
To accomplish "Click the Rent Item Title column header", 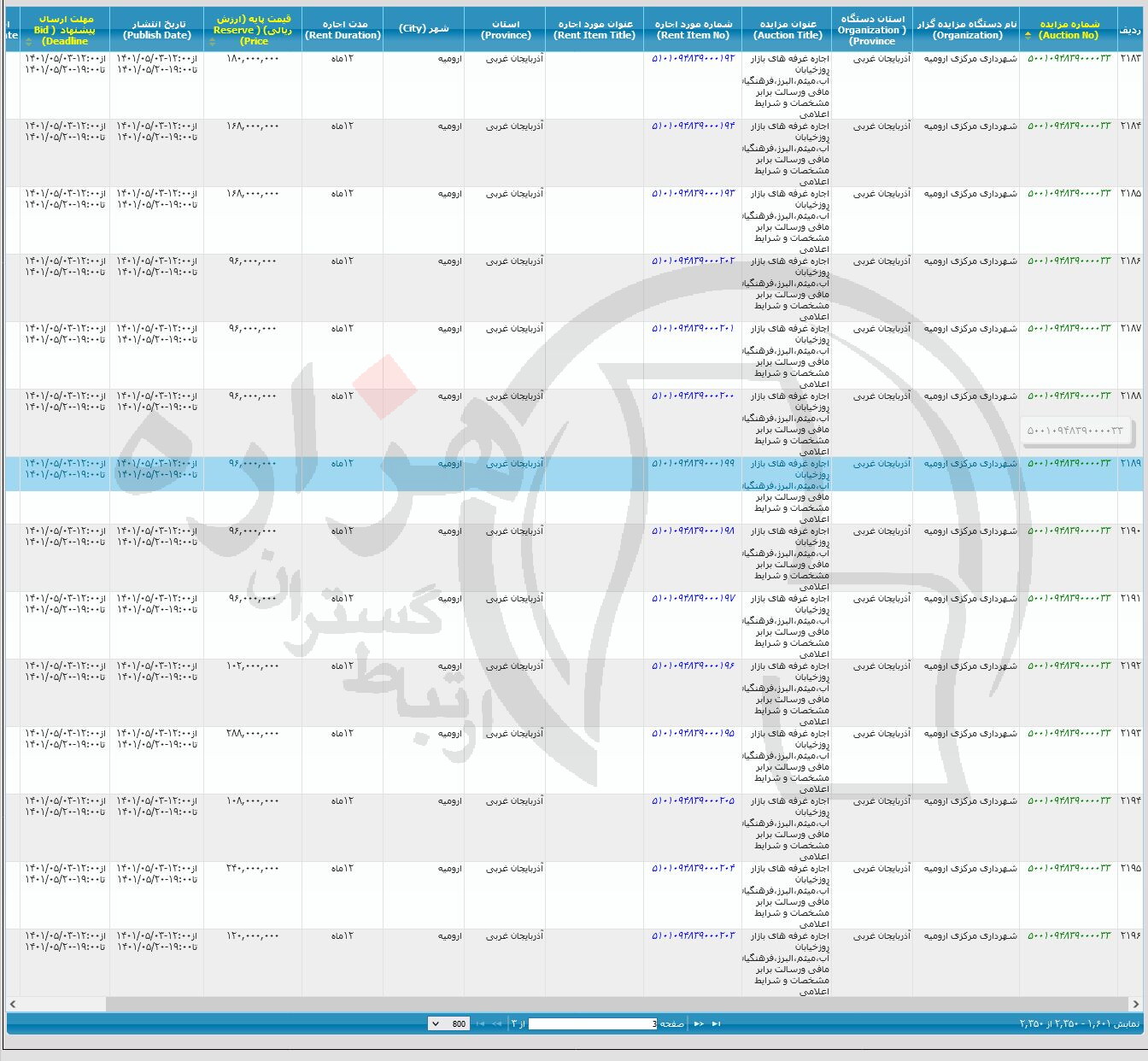I will tap(594, 30).
